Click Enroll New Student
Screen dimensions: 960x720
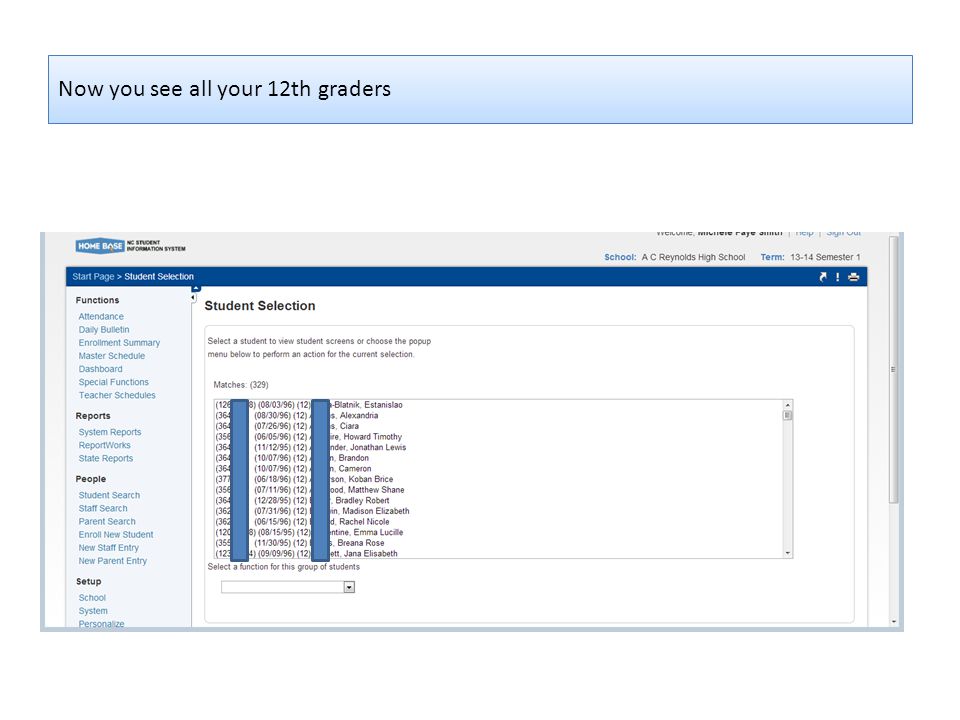pyautogui.click(x=116, y=534)
